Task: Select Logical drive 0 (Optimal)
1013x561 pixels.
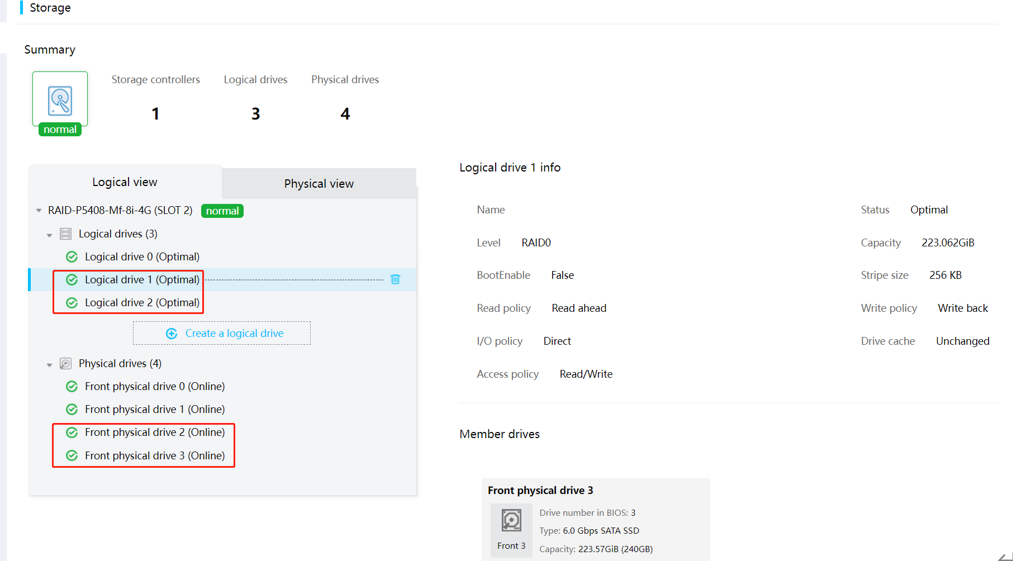Action: click(142, 257)
